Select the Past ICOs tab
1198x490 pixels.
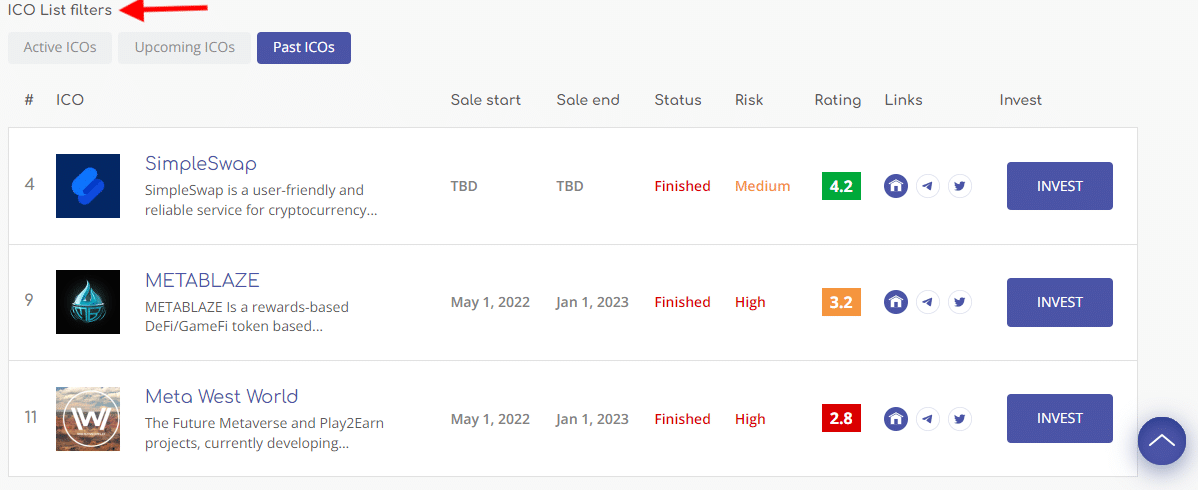(x=304, y=48)
